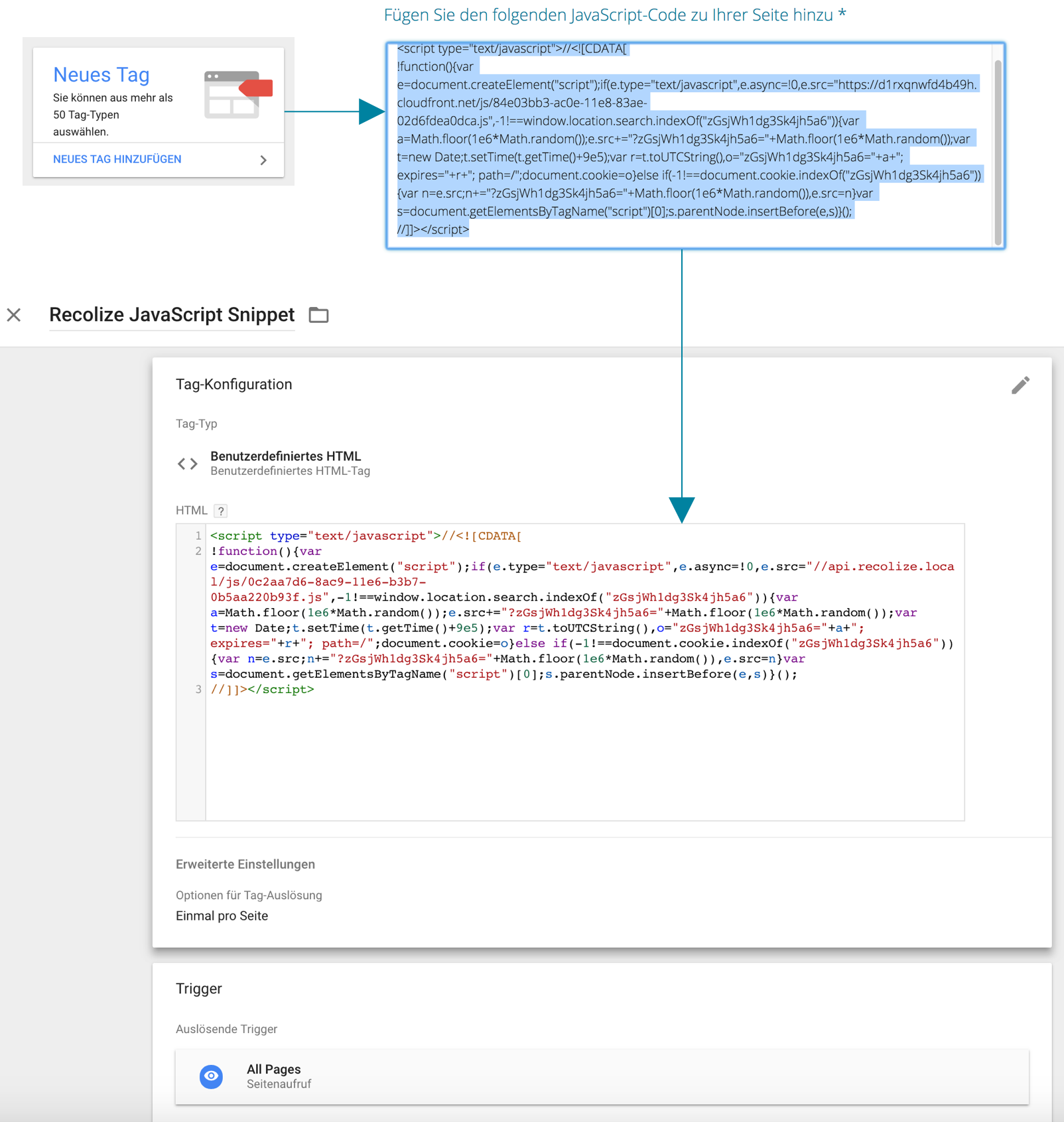Click the Einmal pro Seite firing option
Viewport: 1064px width, 1122px height.
pos(222,916)
